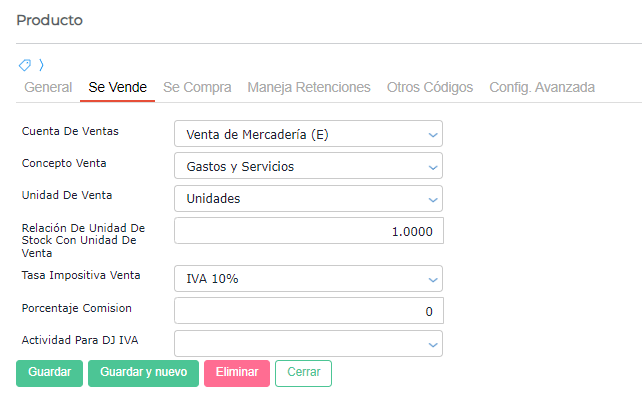Click the Cerrar button
The image size is (642, 415).
303,373
